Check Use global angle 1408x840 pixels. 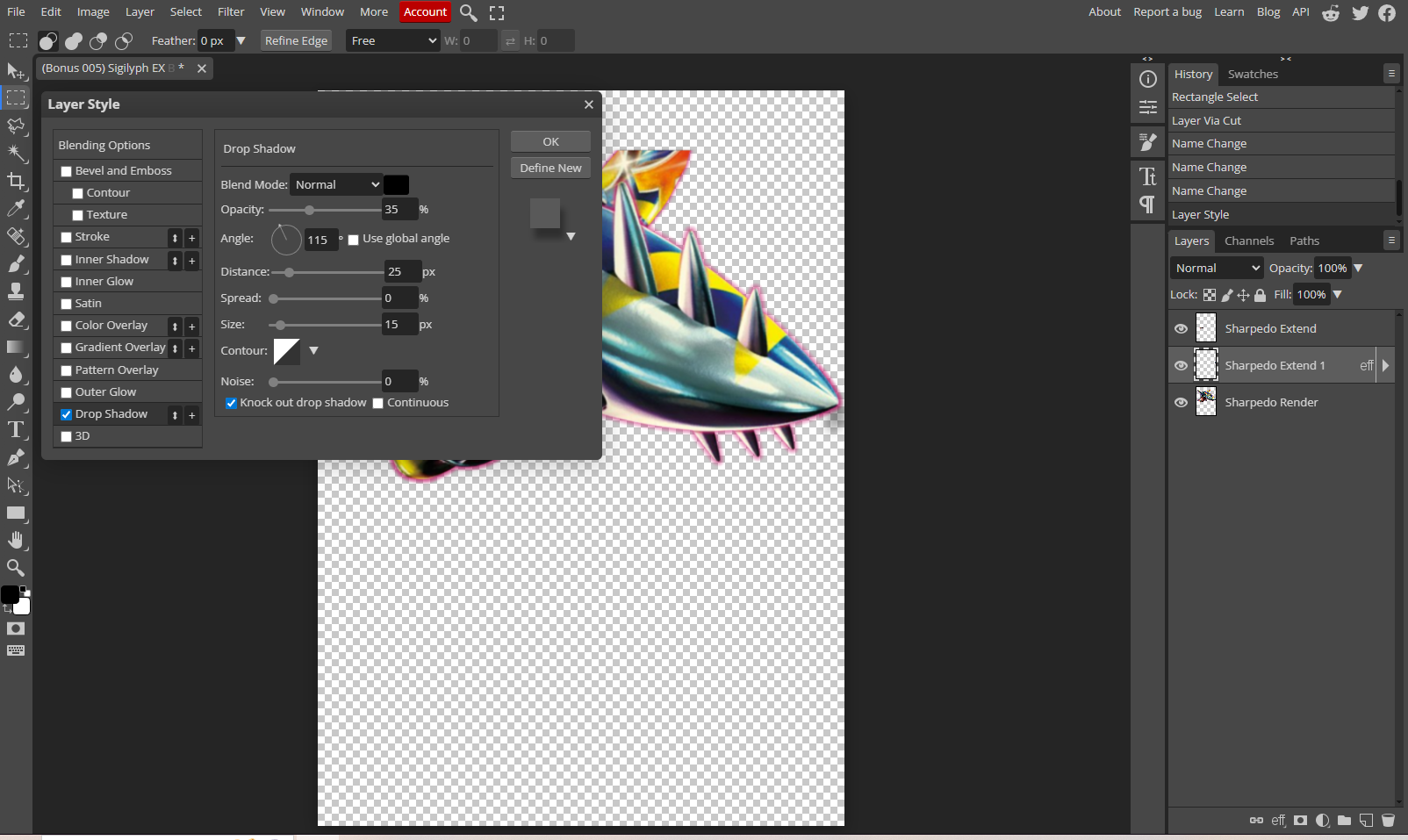tap(353, 240)
